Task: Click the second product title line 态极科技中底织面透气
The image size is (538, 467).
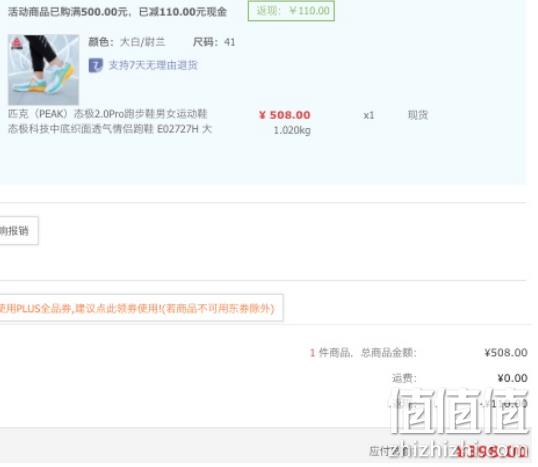Action: coord(110,129)
